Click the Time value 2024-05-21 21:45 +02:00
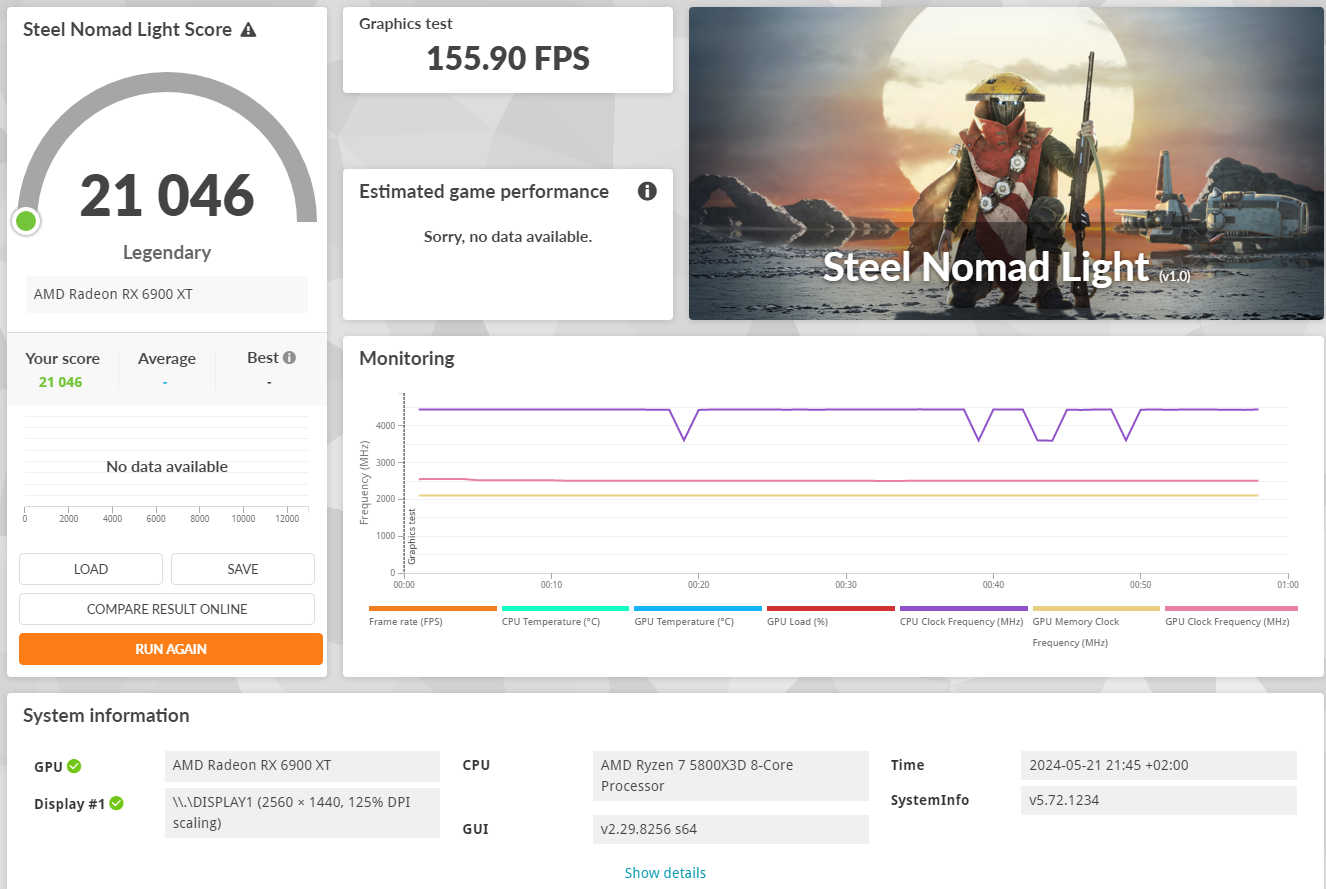The width and height of the screenshot is (1326, 889). point(1159,766)
